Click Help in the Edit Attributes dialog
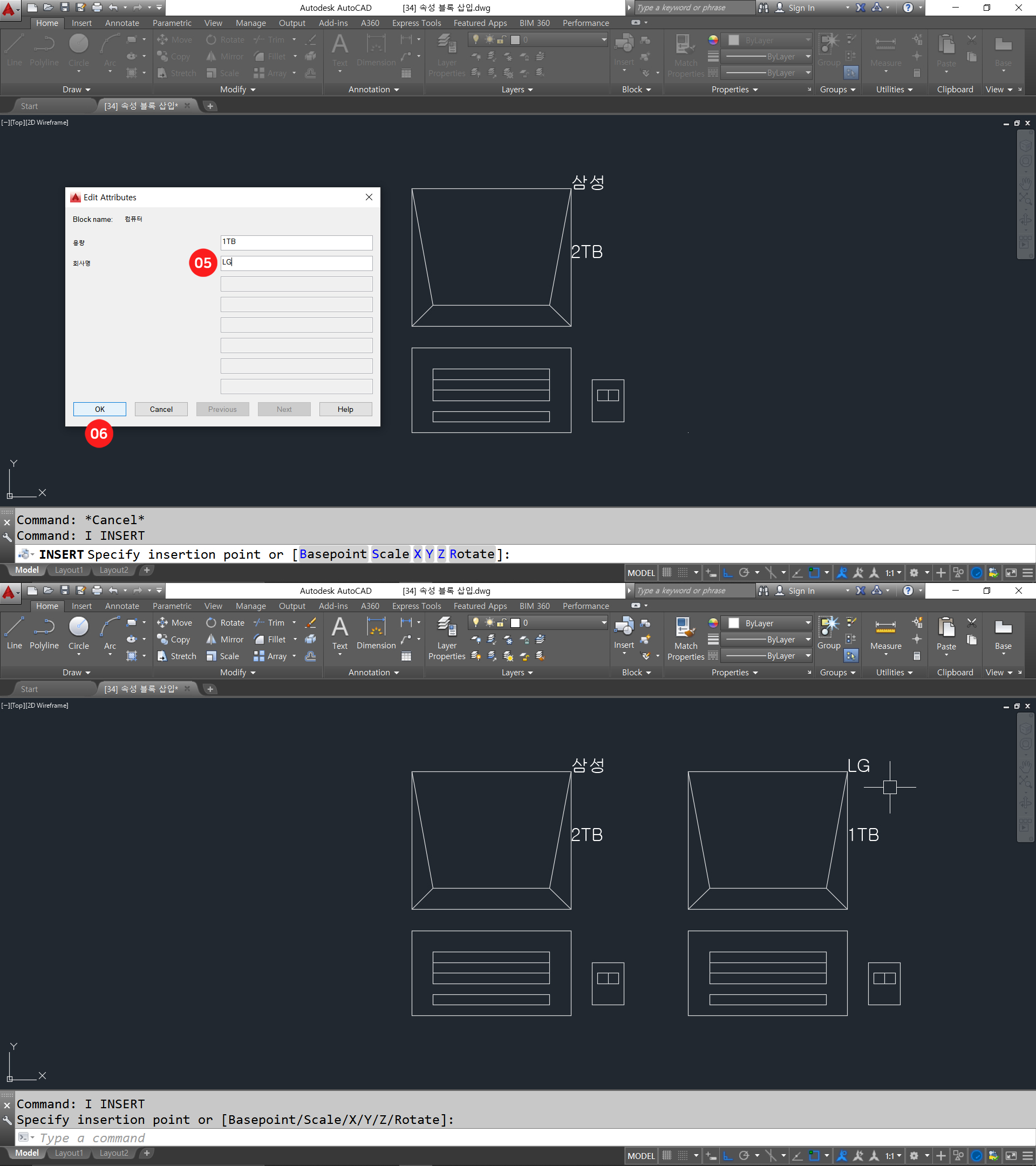This screenshot has width=1036, height=1166. pos(345,410)
